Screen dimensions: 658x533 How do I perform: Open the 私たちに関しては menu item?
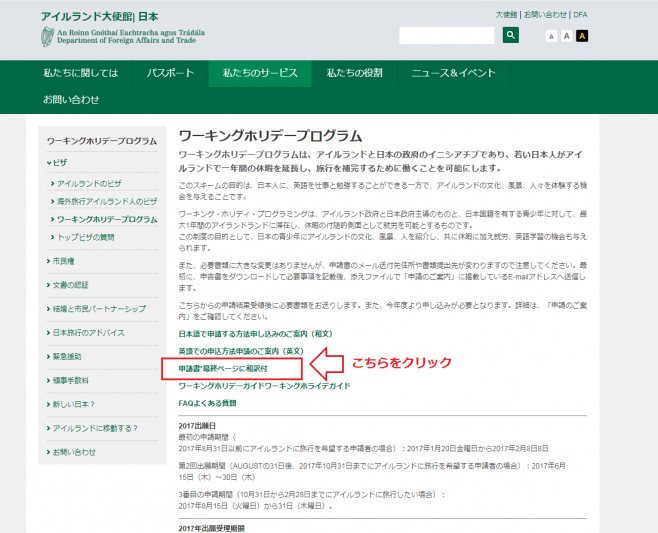click(81, 74)
